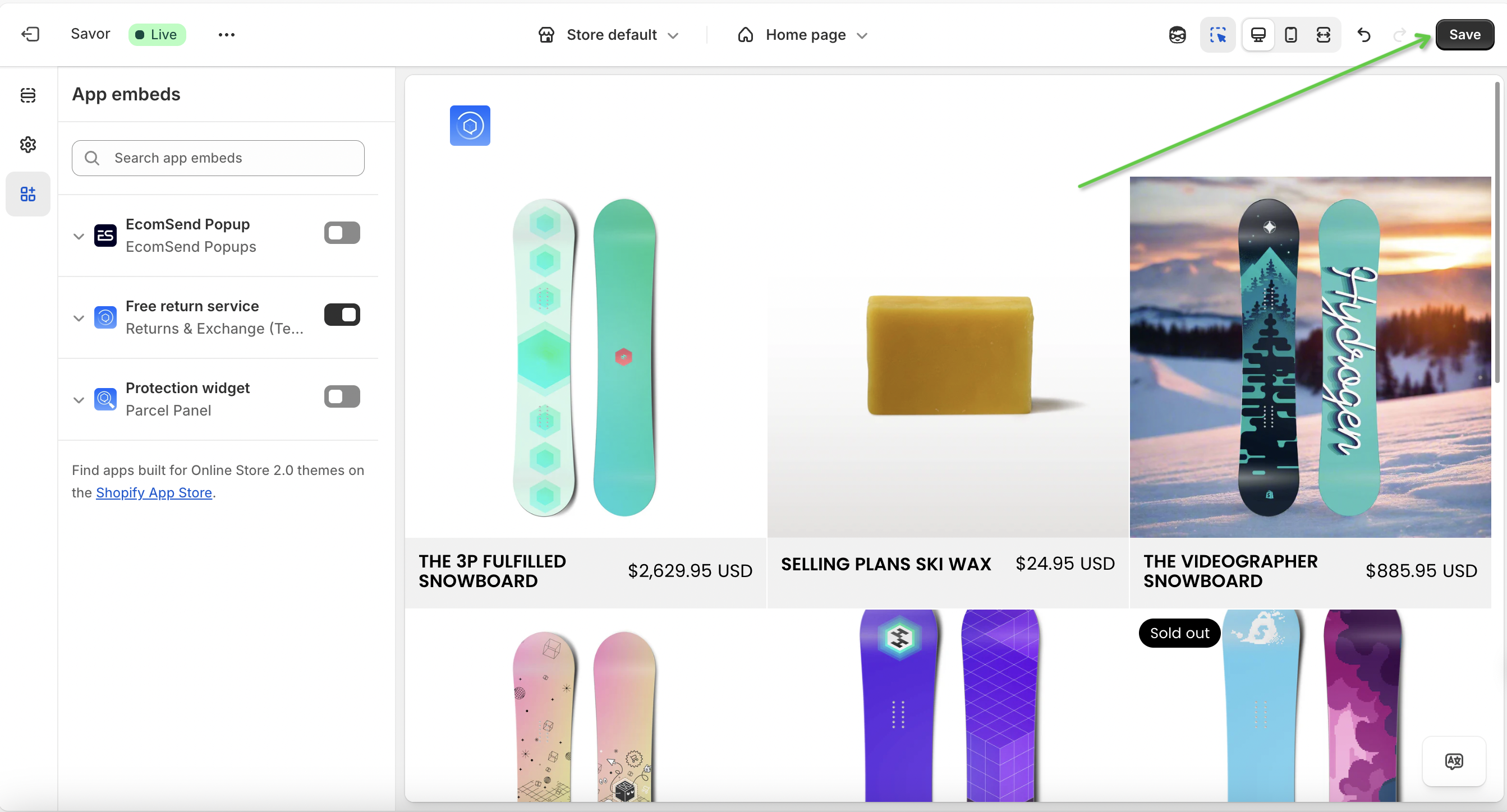The image size is (1507, 812).
Task: Click the undo arrow icon
Action: coord(1364,35)
